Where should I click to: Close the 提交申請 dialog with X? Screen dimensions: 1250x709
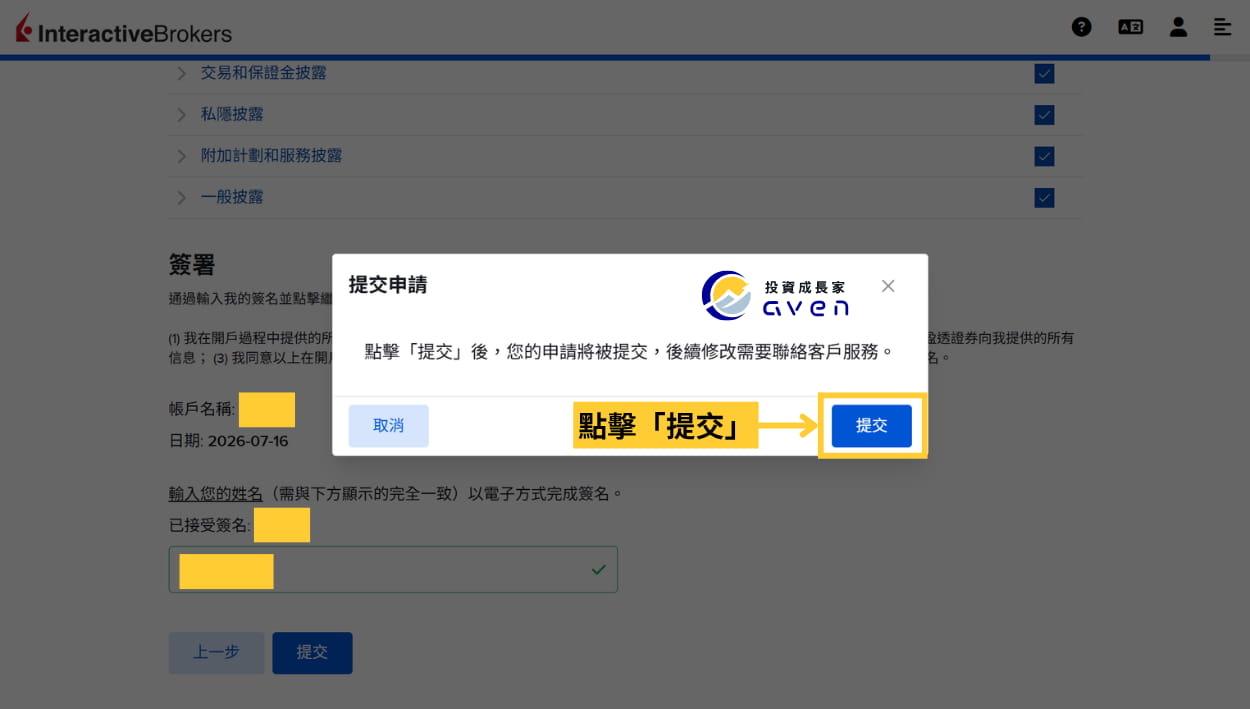click(888, 286)
